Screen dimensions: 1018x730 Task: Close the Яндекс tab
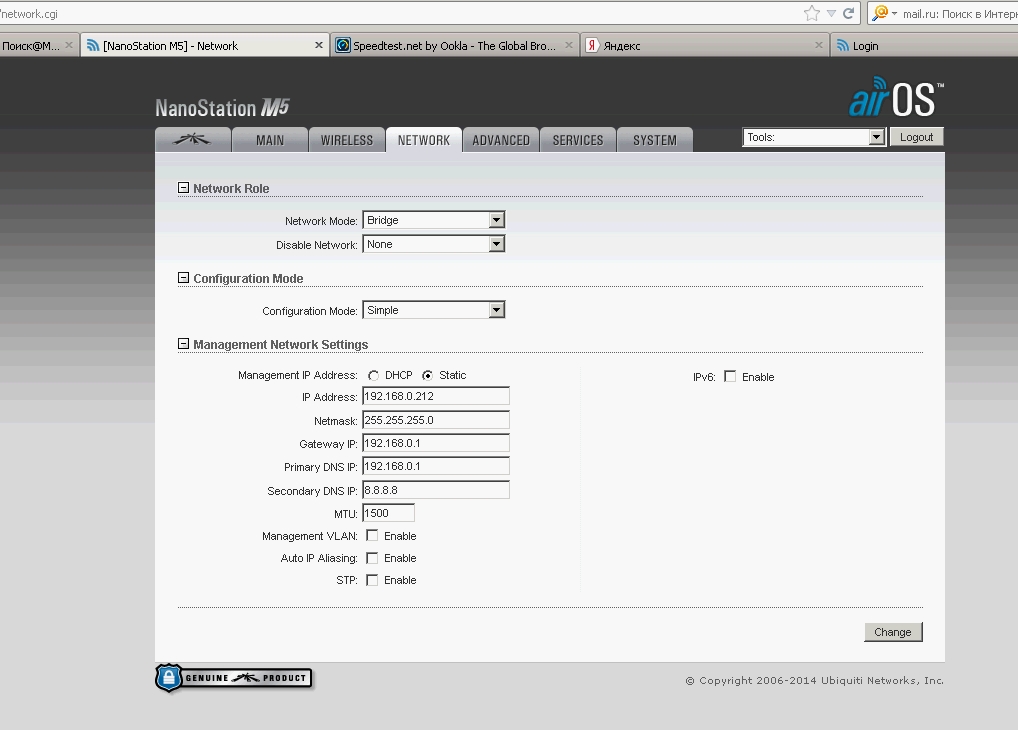pos(819,45)
